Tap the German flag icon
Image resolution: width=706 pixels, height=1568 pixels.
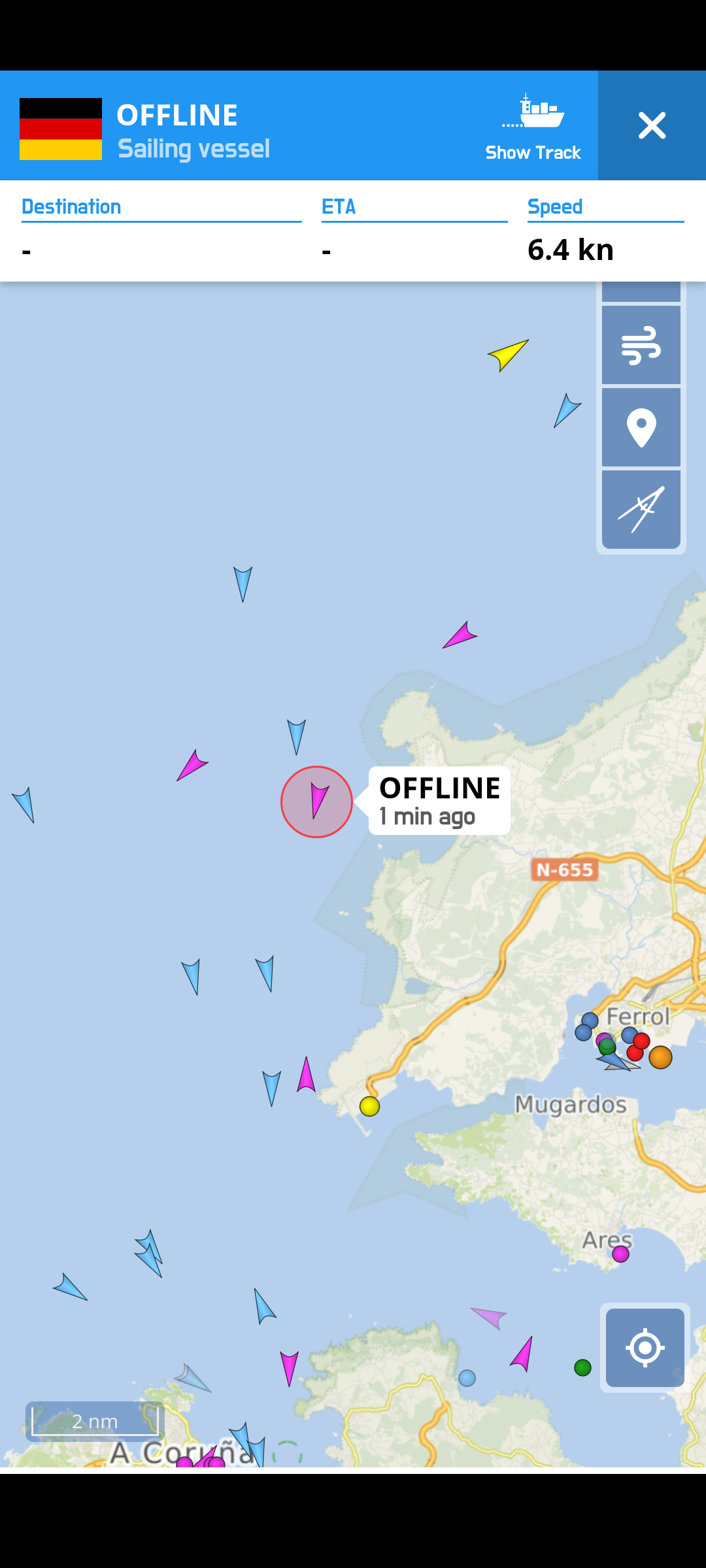(61, 129)
